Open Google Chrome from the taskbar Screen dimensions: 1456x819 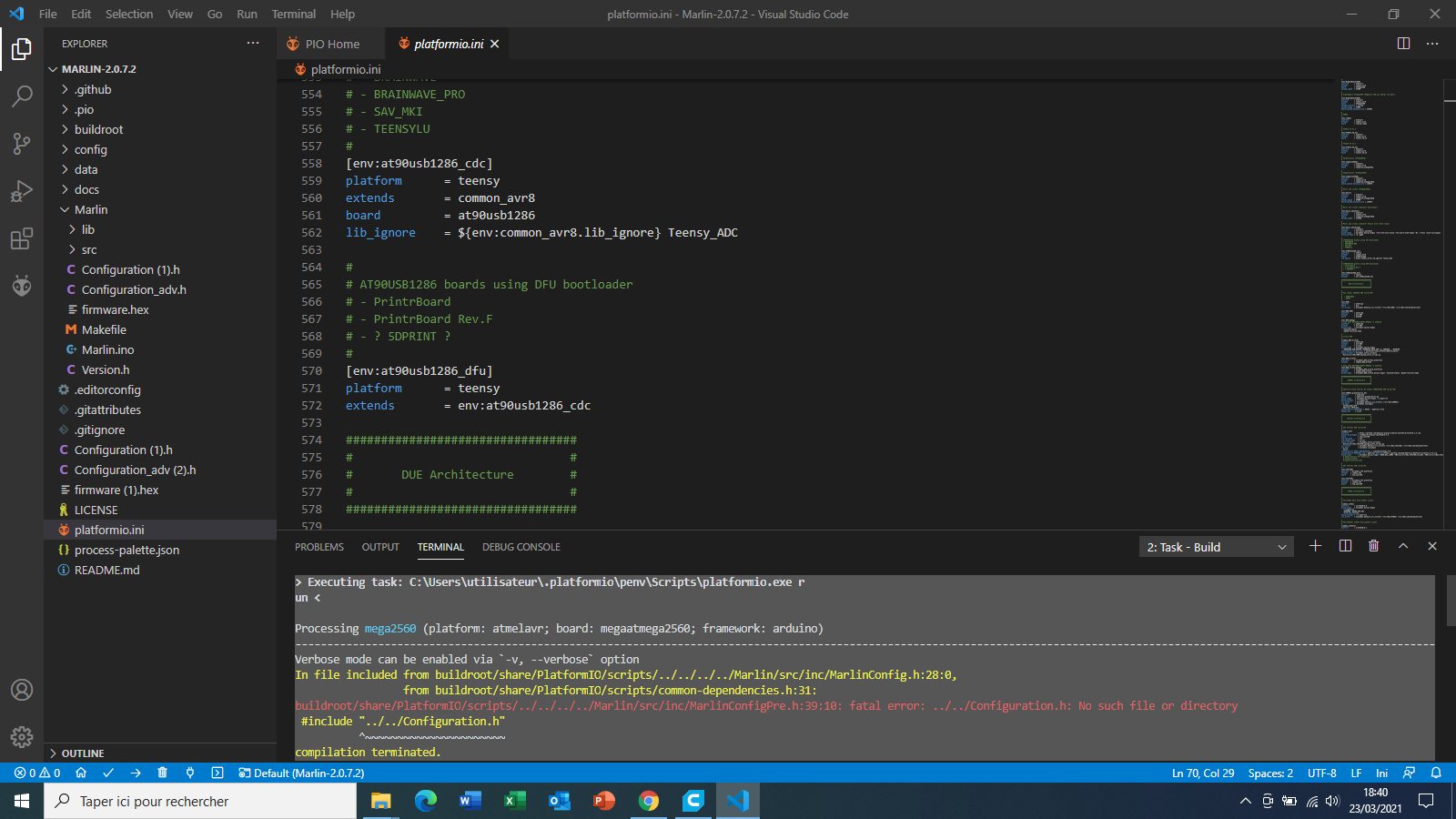649,801
